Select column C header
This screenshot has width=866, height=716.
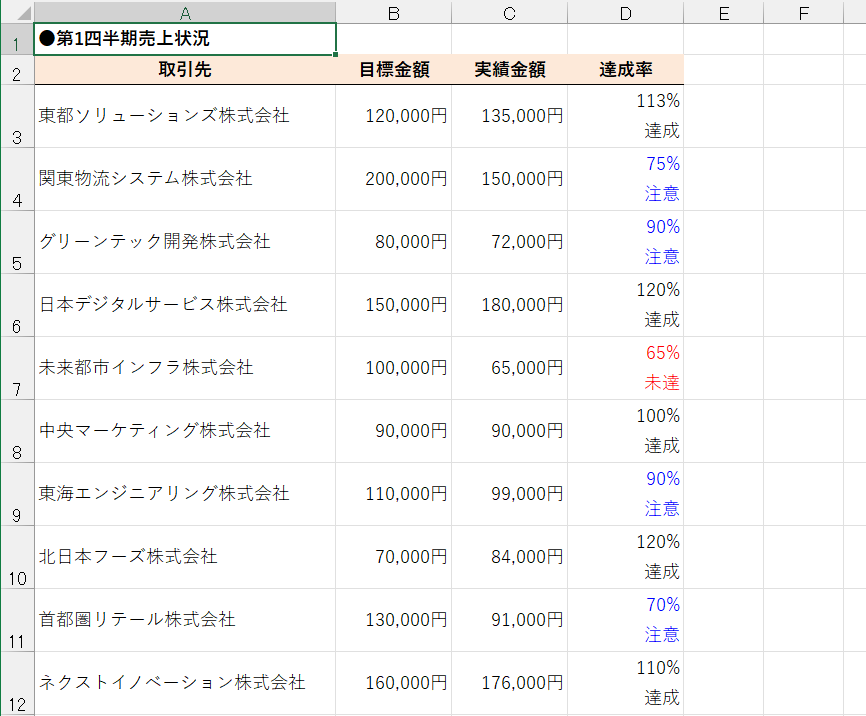pyautogui.click(x=509, y=12)
